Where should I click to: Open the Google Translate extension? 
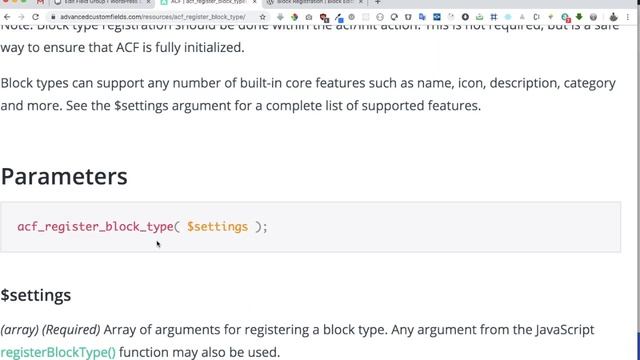point(422,17)
